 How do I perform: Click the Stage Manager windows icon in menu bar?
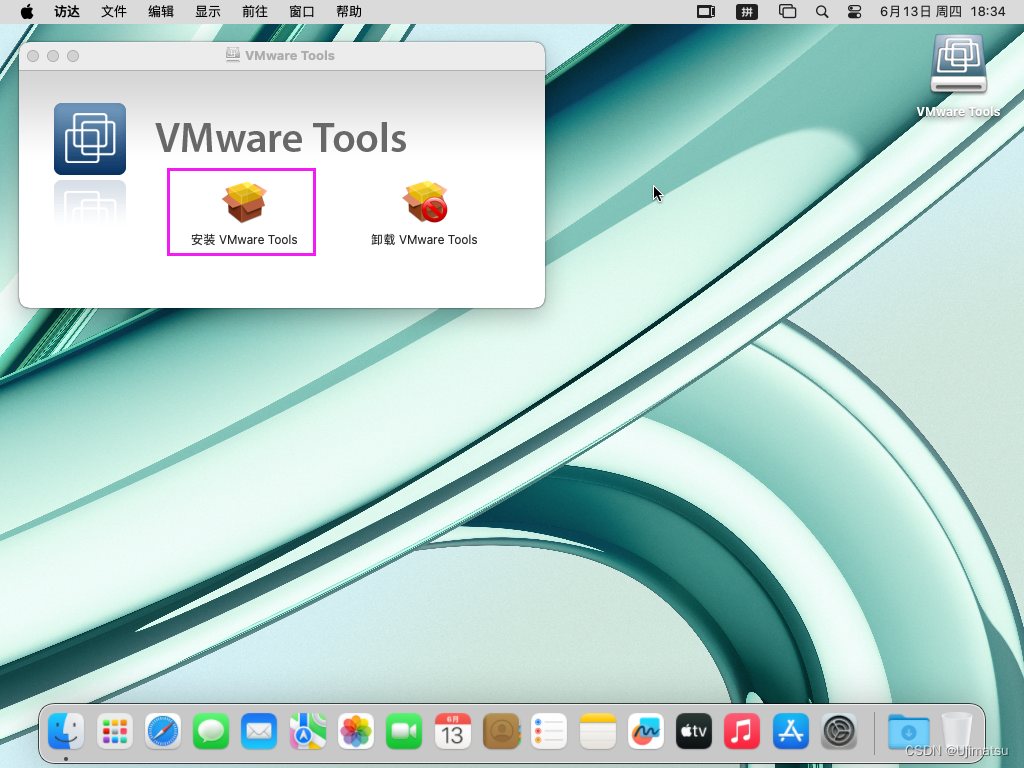[x=788, y=12]
